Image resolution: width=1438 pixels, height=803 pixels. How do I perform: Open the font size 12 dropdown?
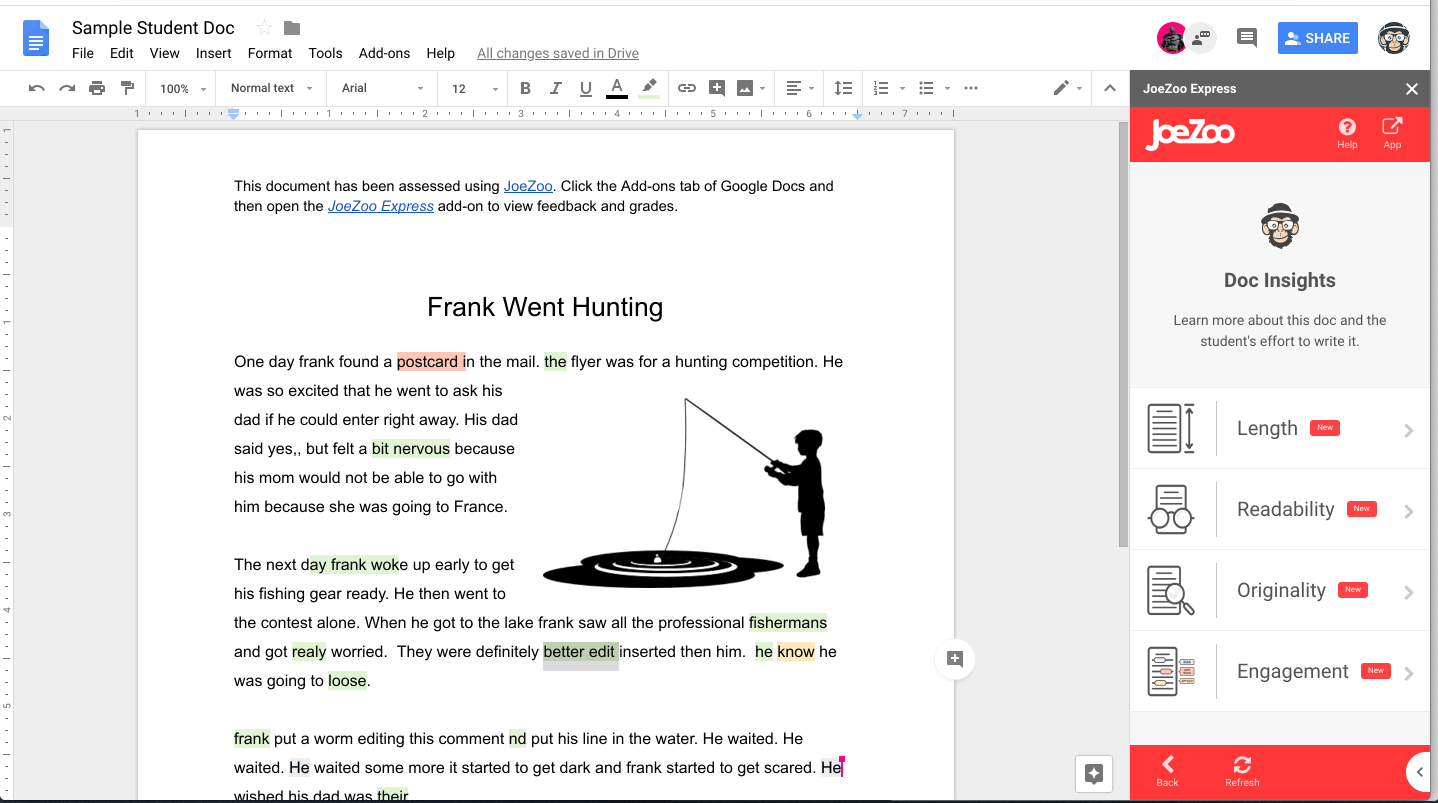click(x=475, y=88)
